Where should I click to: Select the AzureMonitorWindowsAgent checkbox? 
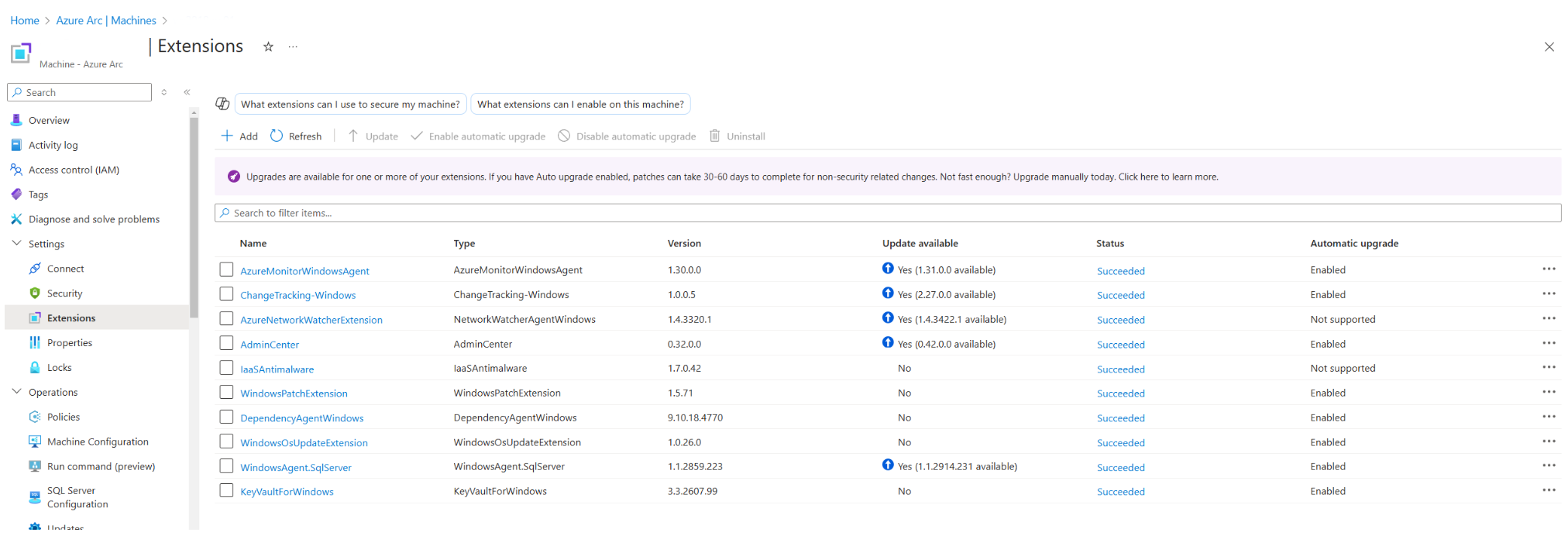pyautogui.click(x=226, y=270)
